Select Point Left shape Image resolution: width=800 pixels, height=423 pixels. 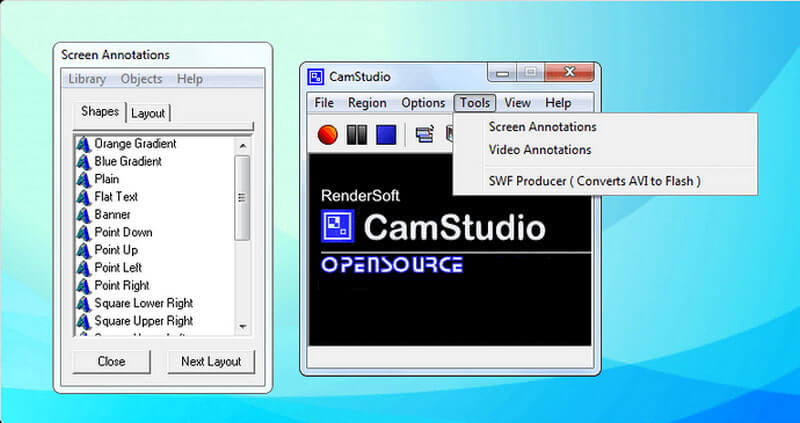tap(118, 268)
